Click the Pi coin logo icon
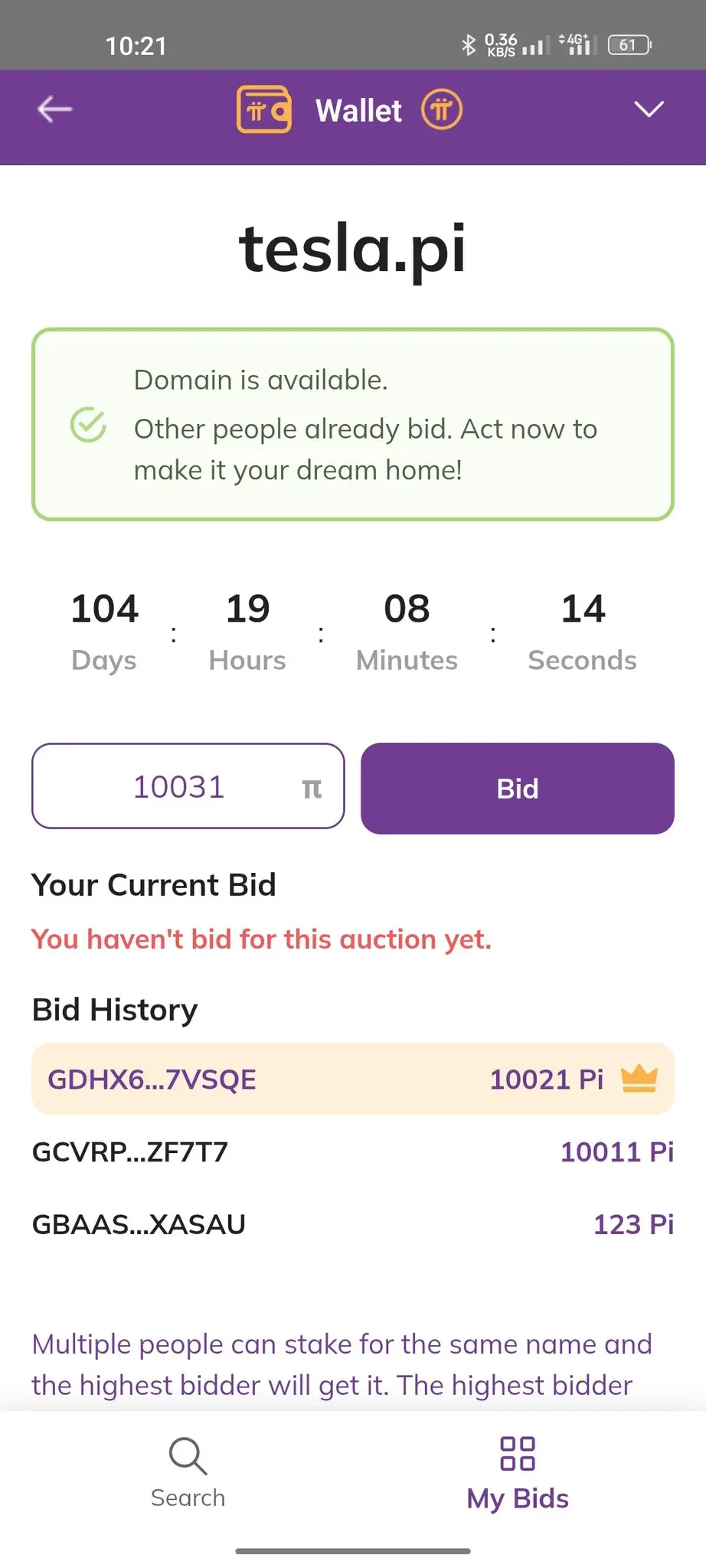The width and height of the screenshot is (706, 1568). click(442, 109)
